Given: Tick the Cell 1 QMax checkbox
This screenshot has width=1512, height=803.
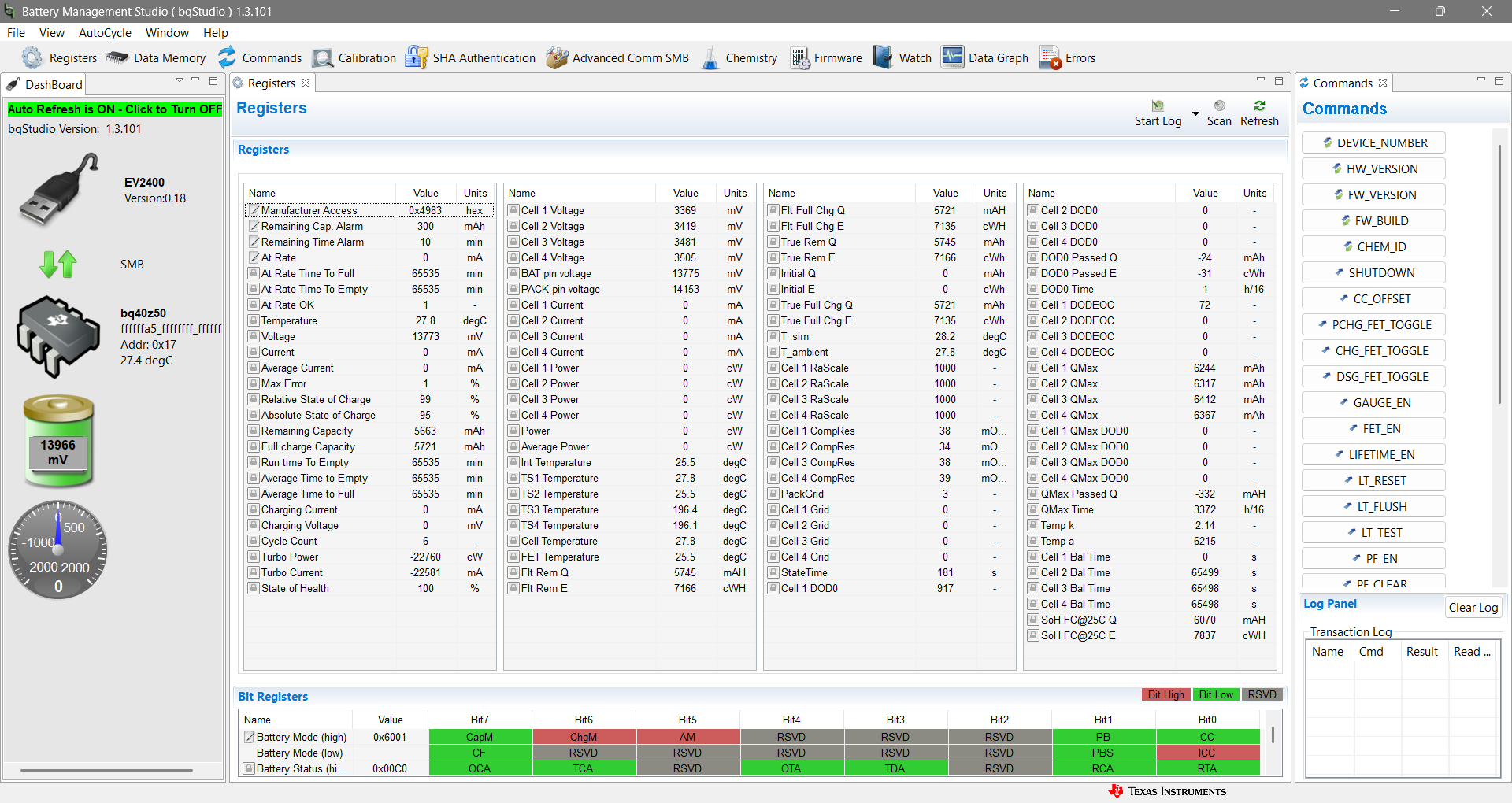Looking at the screenshot, I should pyautogui.click(x=1033, y=368).
